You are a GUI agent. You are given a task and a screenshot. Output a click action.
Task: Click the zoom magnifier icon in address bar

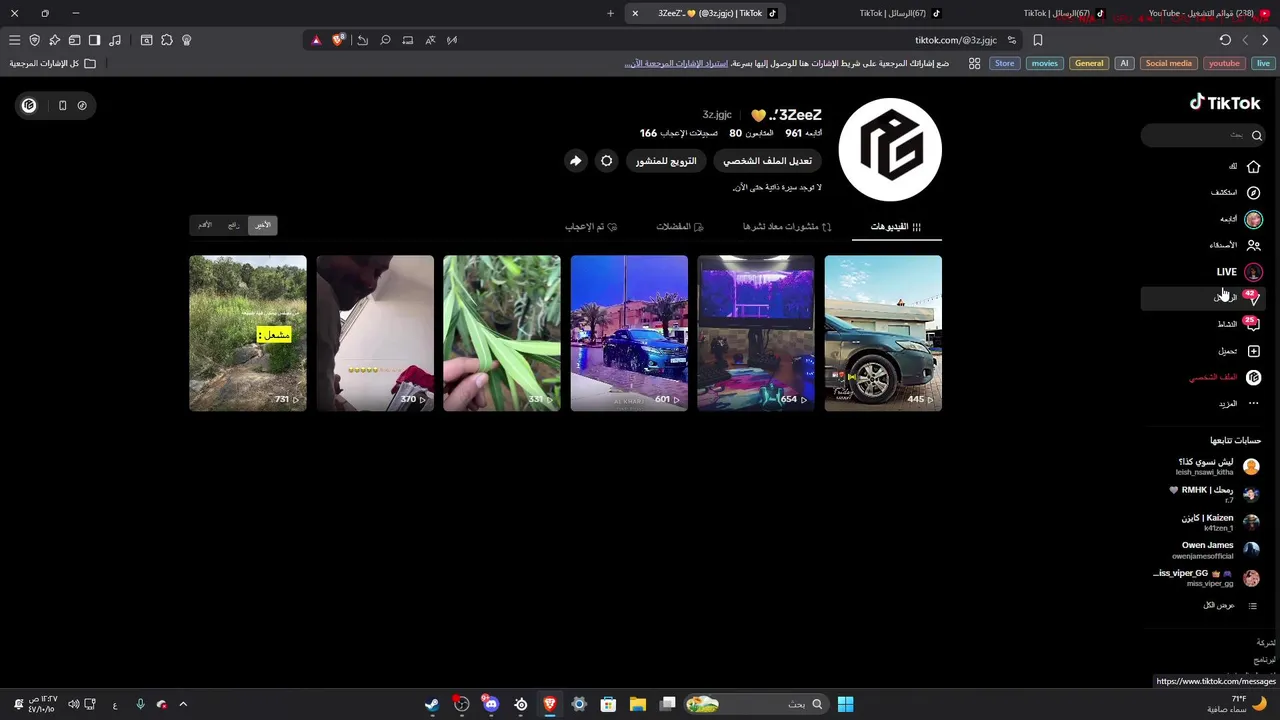pyautogui.click(x=385, y=40)
